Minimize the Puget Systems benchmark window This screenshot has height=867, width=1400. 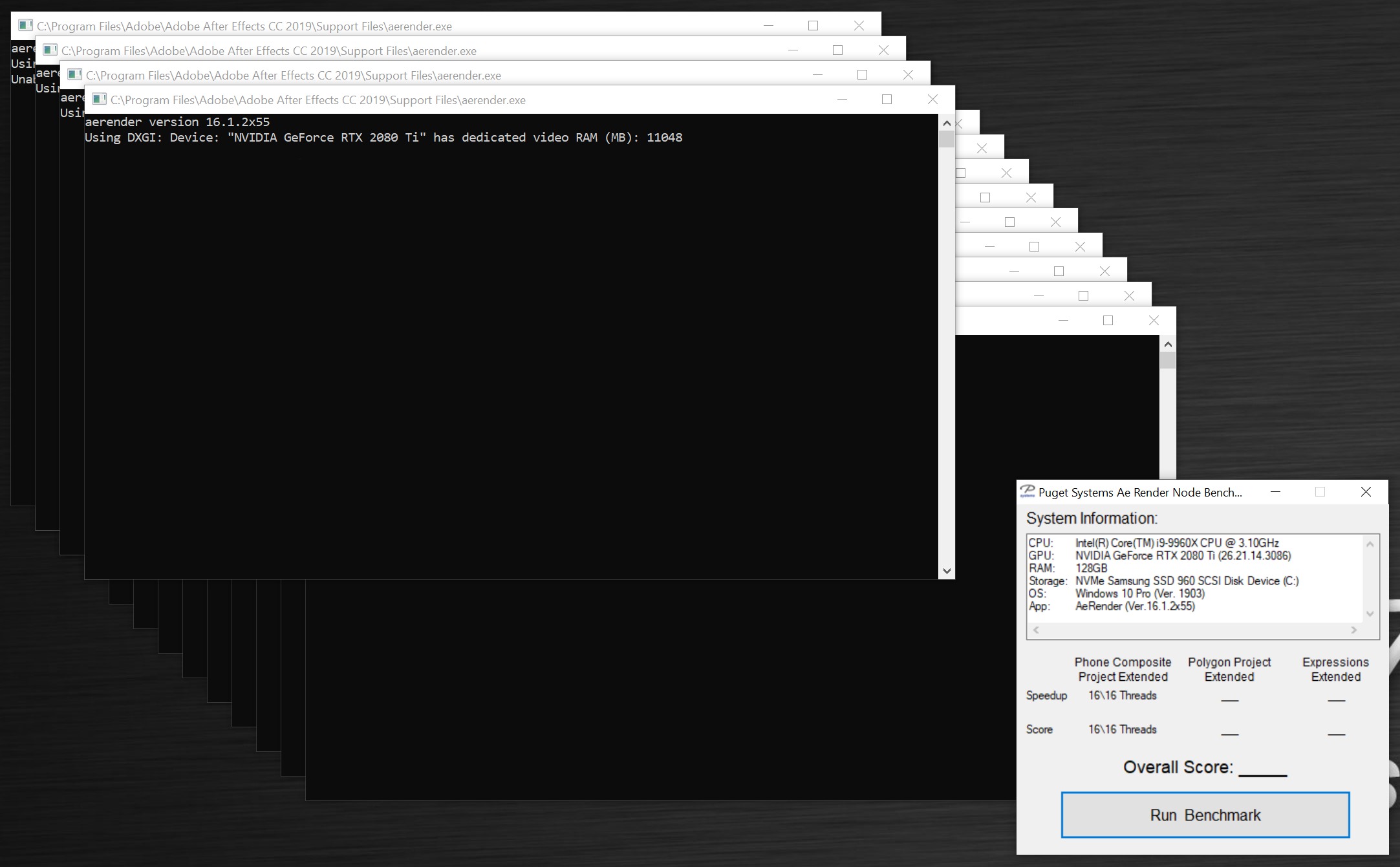(x=1275, y=492)
